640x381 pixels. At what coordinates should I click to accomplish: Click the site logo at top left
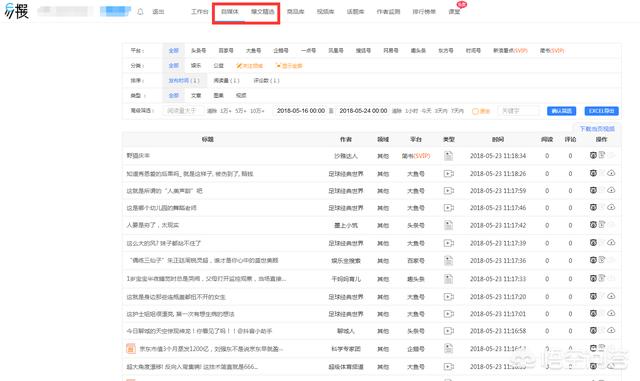coord(17,11)
